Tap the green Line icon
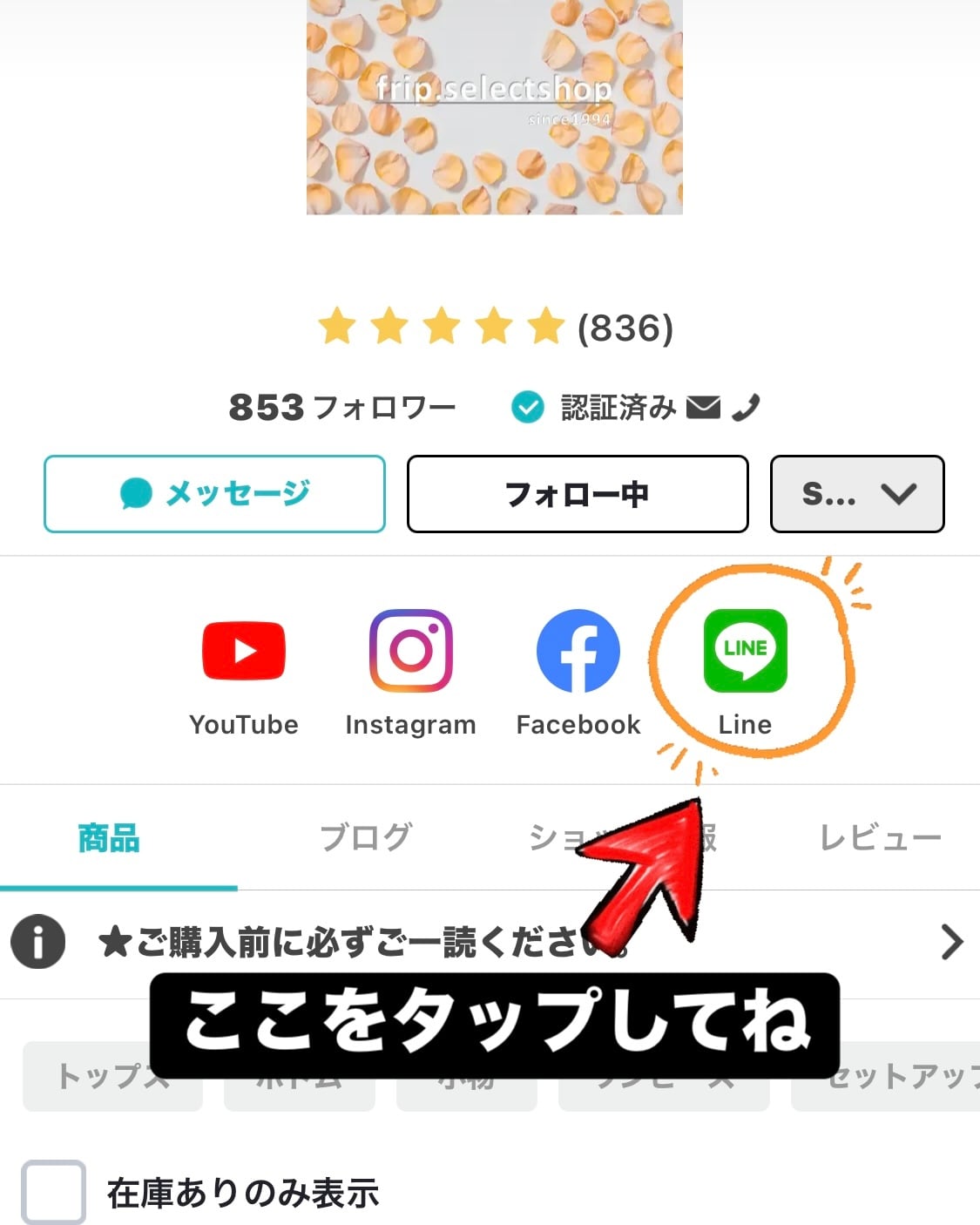 (x=745, y=651)
